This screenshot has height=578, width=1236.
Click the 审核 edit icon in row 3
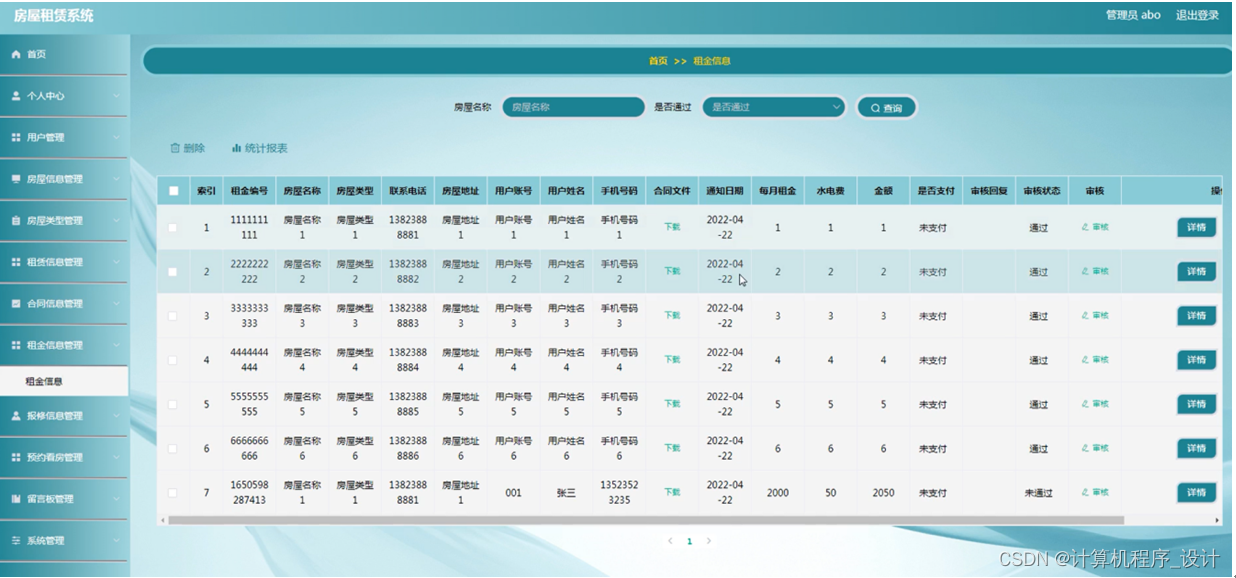coord(1085,315)
